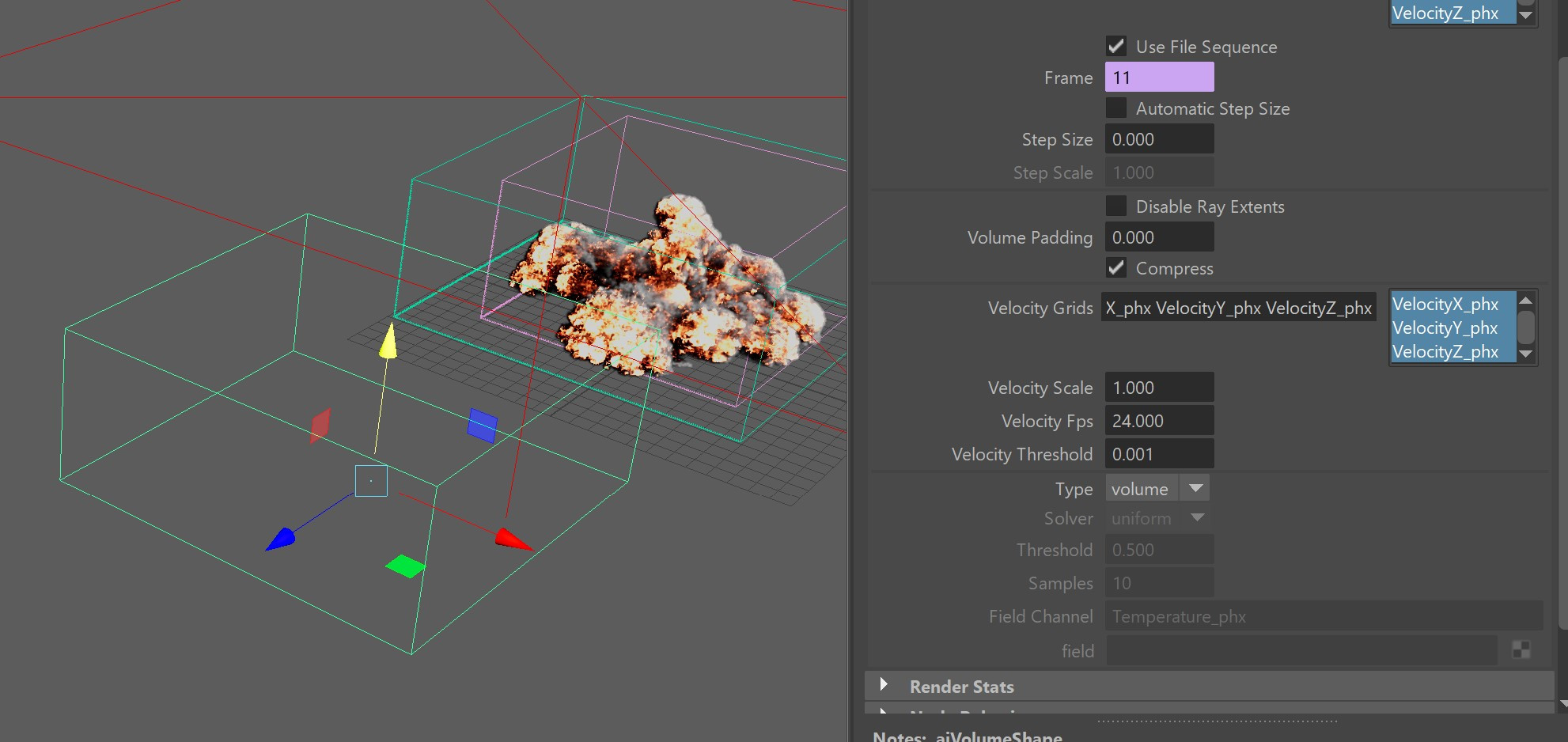The height and width of the screenshot is (742, 1568).
Task: Click the Velocity Scale value field
Action: 1159,388
